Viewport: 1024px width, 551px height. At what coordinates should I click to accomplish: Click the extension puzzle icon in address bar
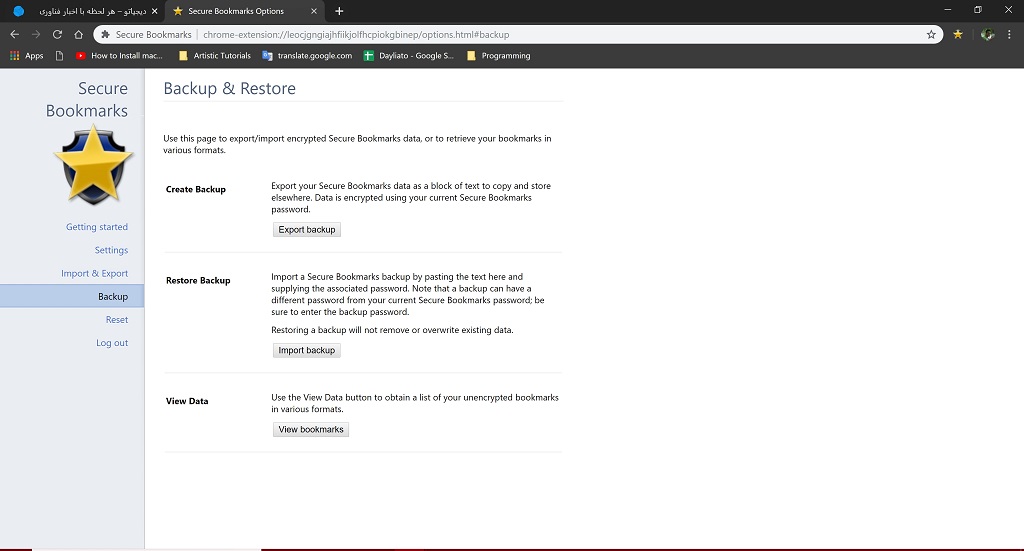(x=105, y=35)
